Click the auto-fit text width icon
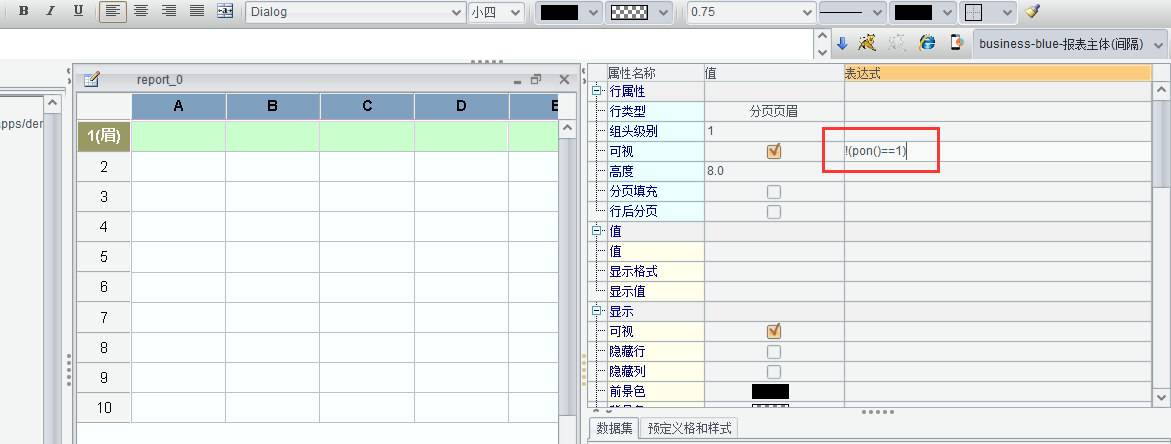Viewport: 1171px width, 444px height. (225, 11)
